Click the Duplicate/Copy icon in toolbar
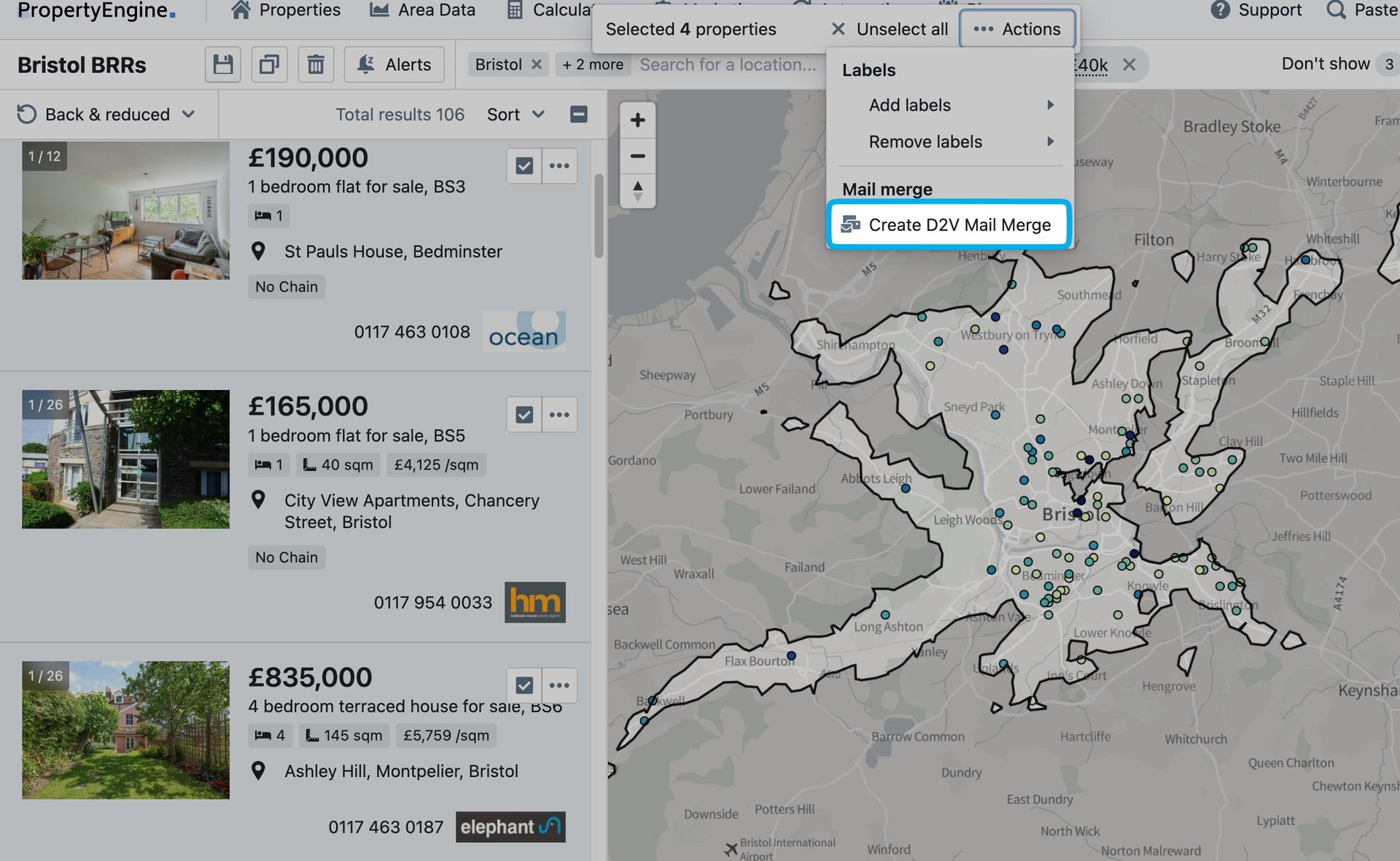This screenshot has width=1400, height=861. (268, 64)
